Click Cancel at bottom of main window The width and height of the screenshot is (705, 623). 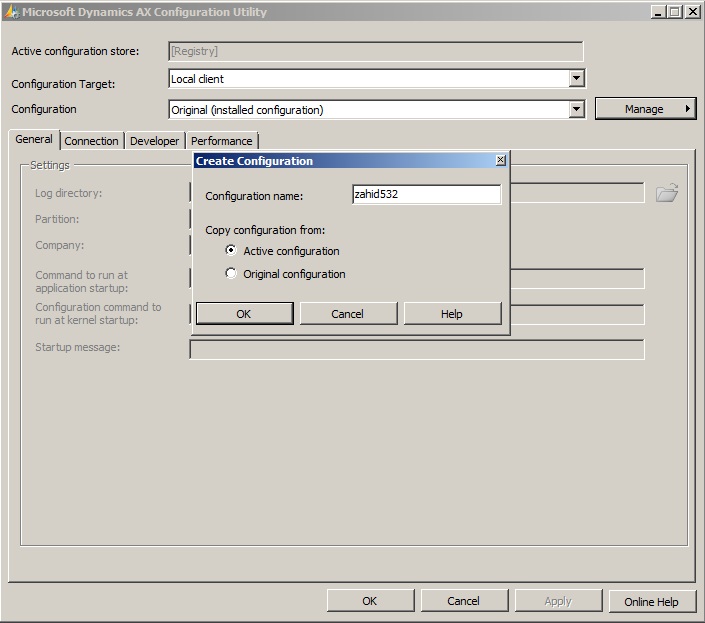(464, 601)
